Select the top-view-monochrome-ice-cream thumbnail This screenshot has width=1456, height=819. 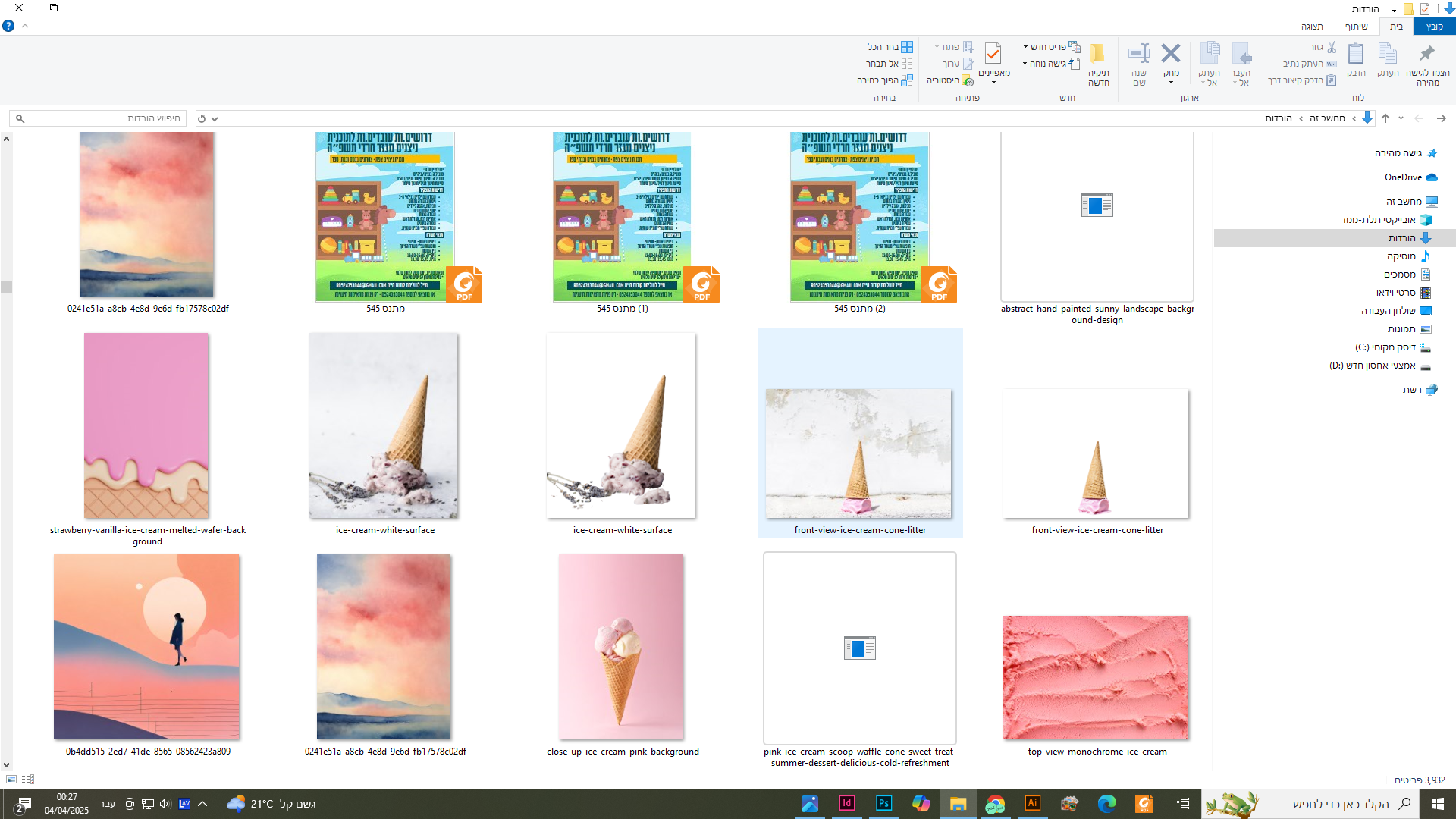1096,677
